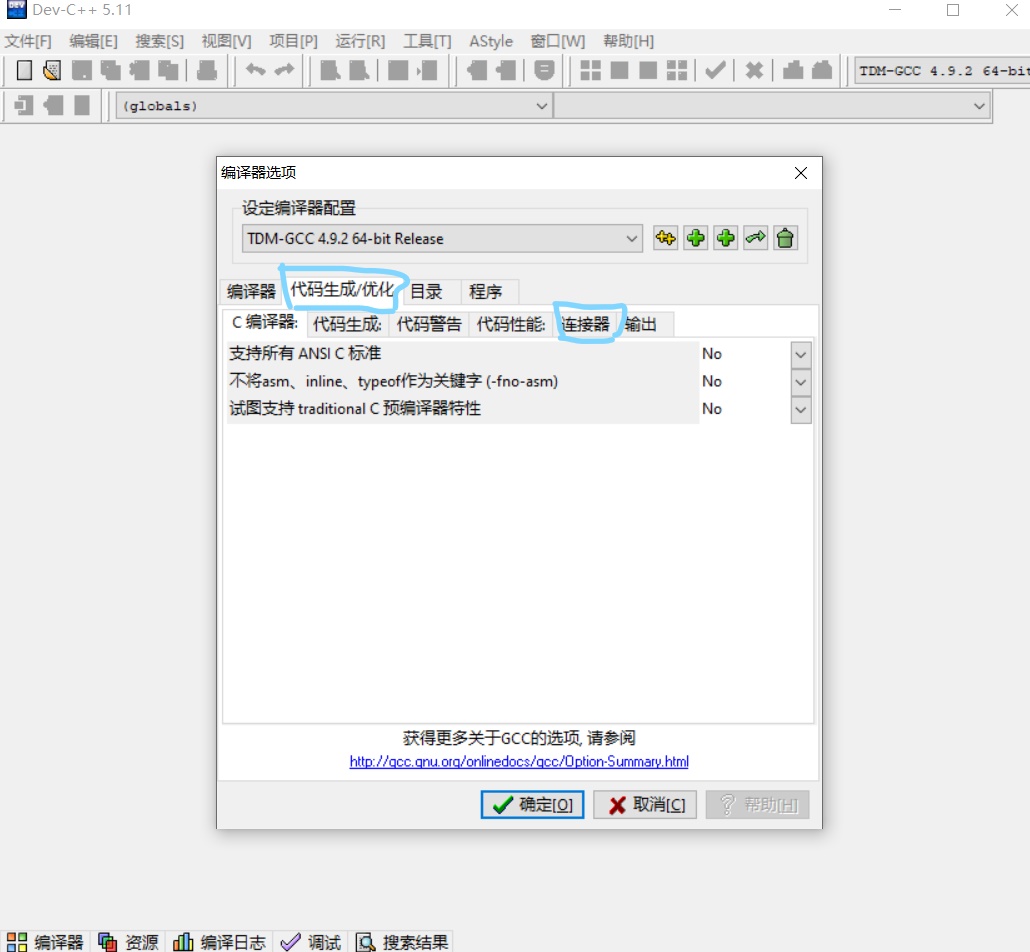Open the dropdown for the -fno-asm option

(800, 382)
